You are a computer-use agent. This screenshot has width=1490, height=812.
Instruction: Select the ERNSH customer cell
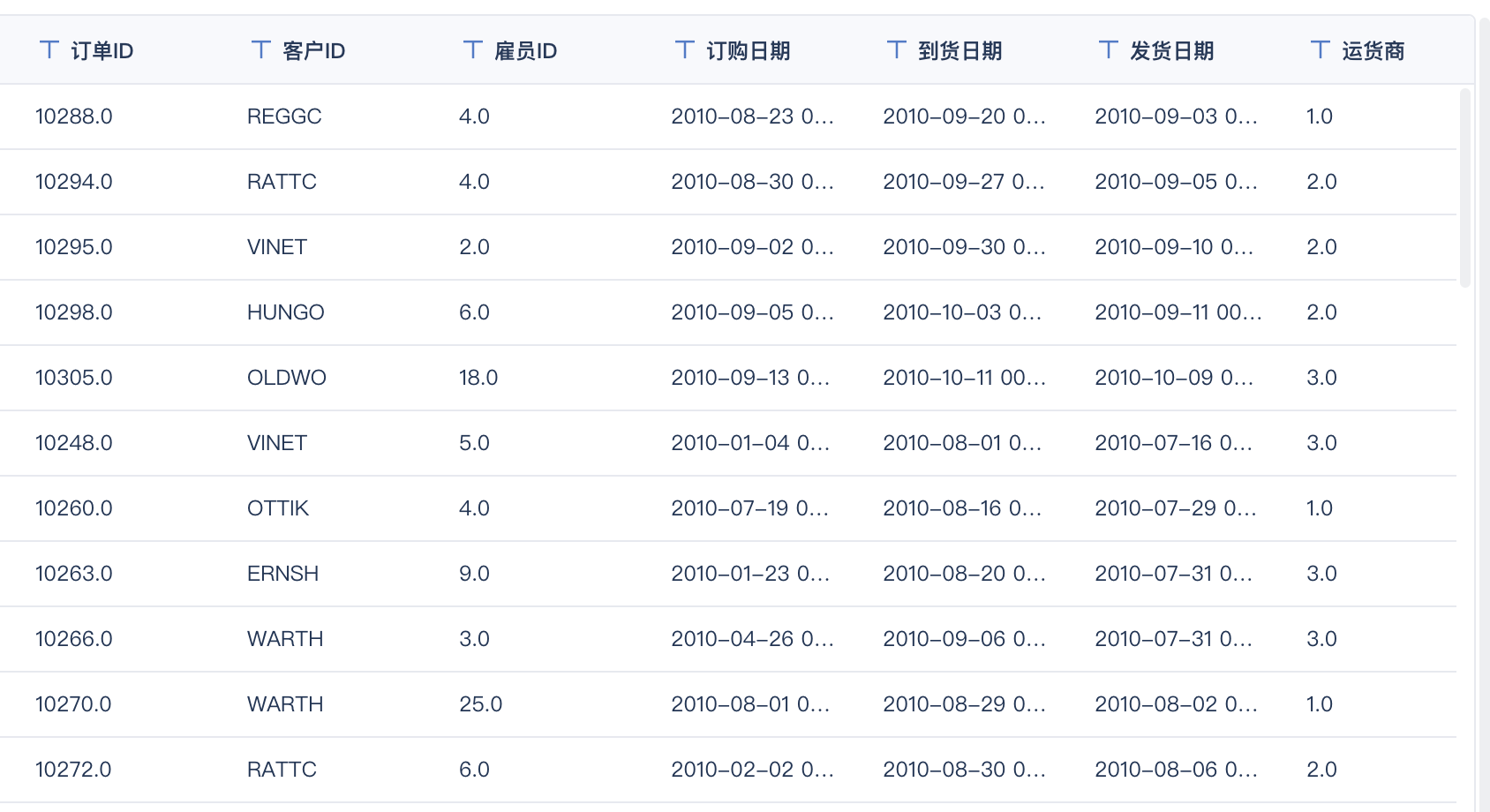(283, 574)
